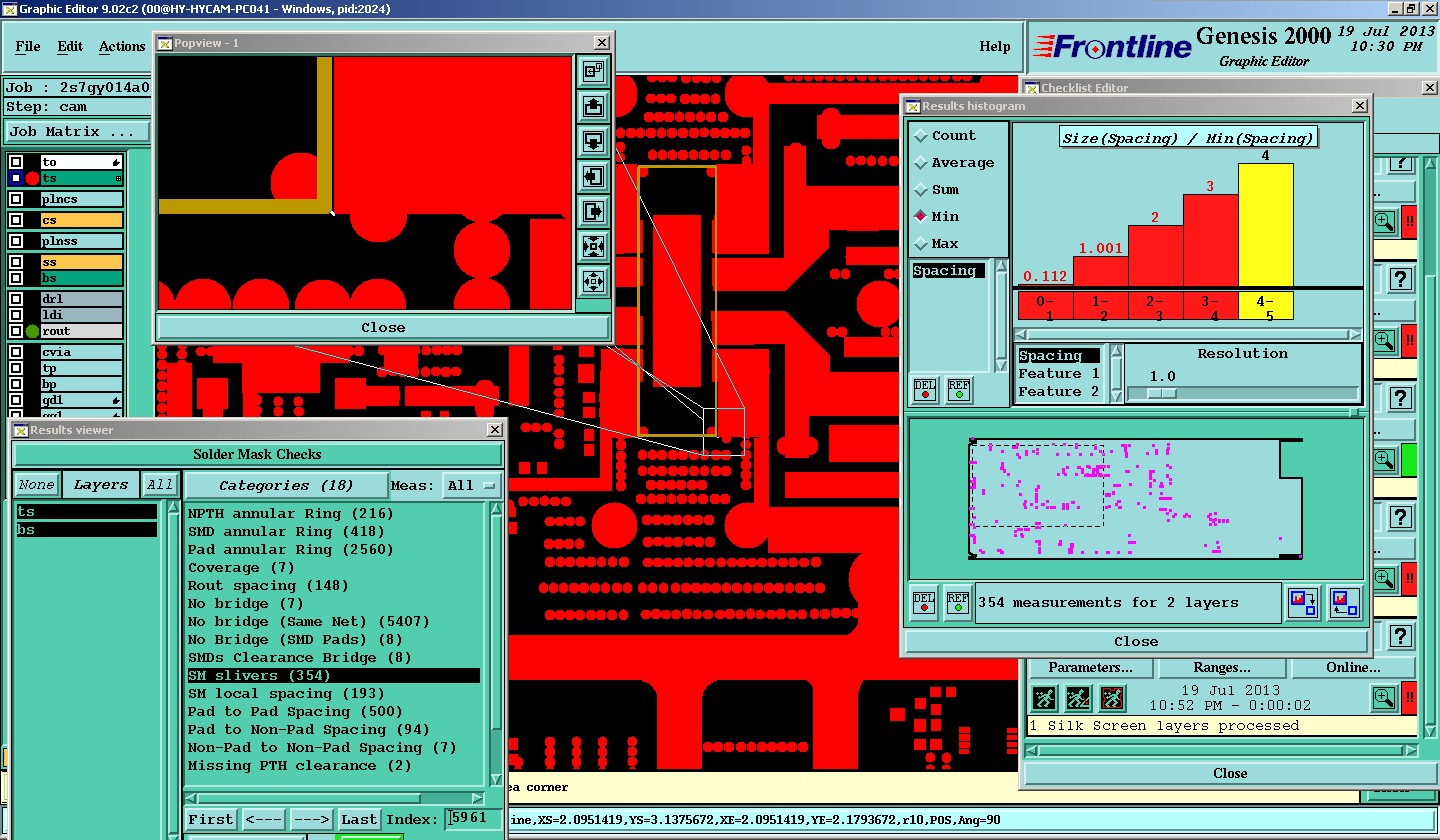Screen dimensions: 1440x840
Task: Close the Popview window with Close button
Action: 383,327
